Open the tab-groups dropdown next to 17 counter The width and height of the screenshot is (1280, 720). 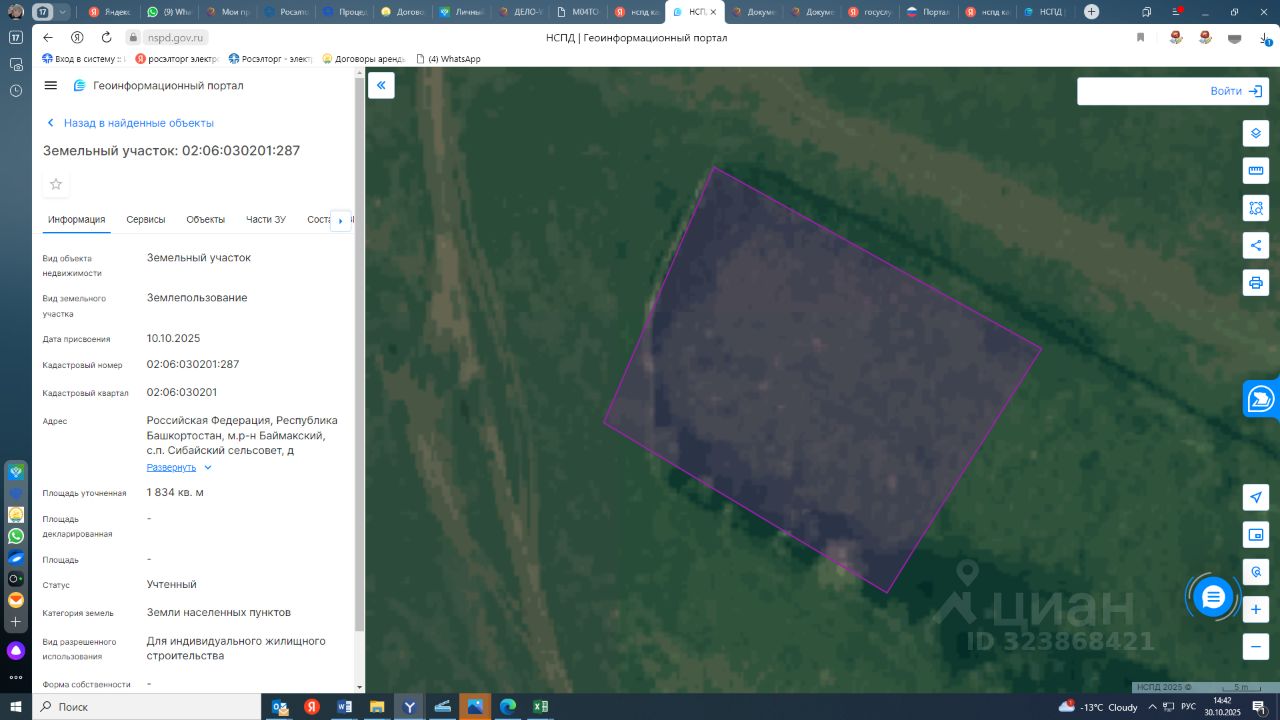point(63,12)
